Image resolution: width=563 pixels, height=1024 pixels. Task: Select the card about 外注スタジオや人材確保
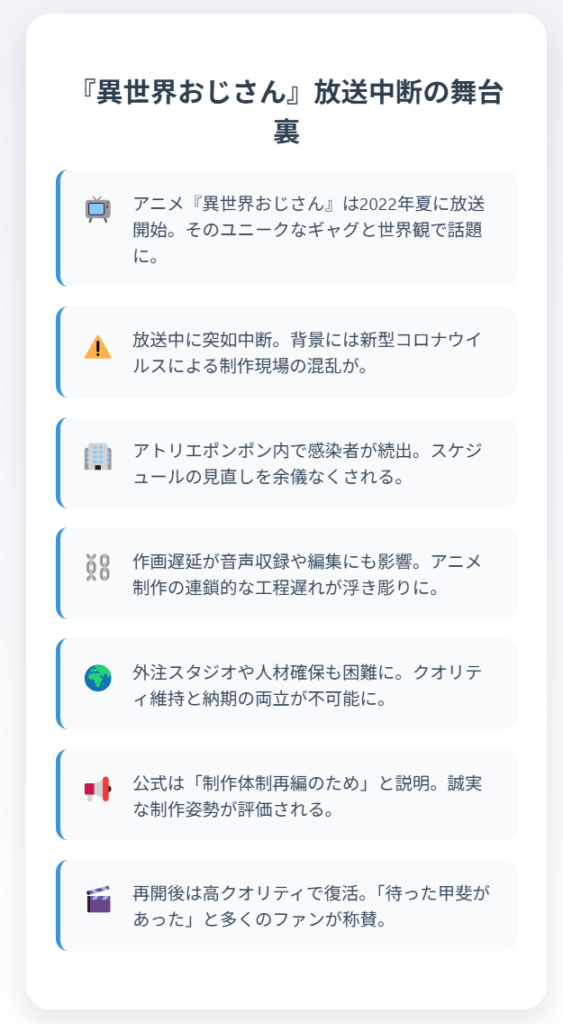click(x=286, y=684)
